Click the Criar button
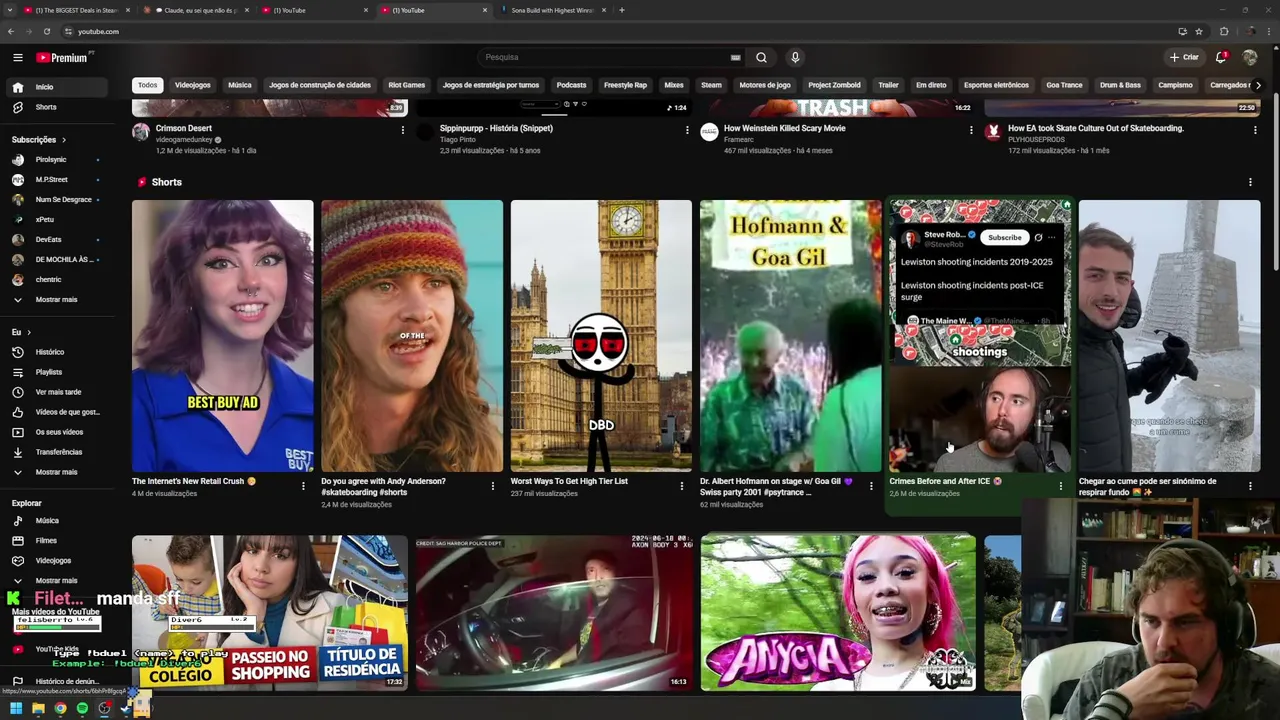This screenshot has width=1280, height=720. 1184,57
